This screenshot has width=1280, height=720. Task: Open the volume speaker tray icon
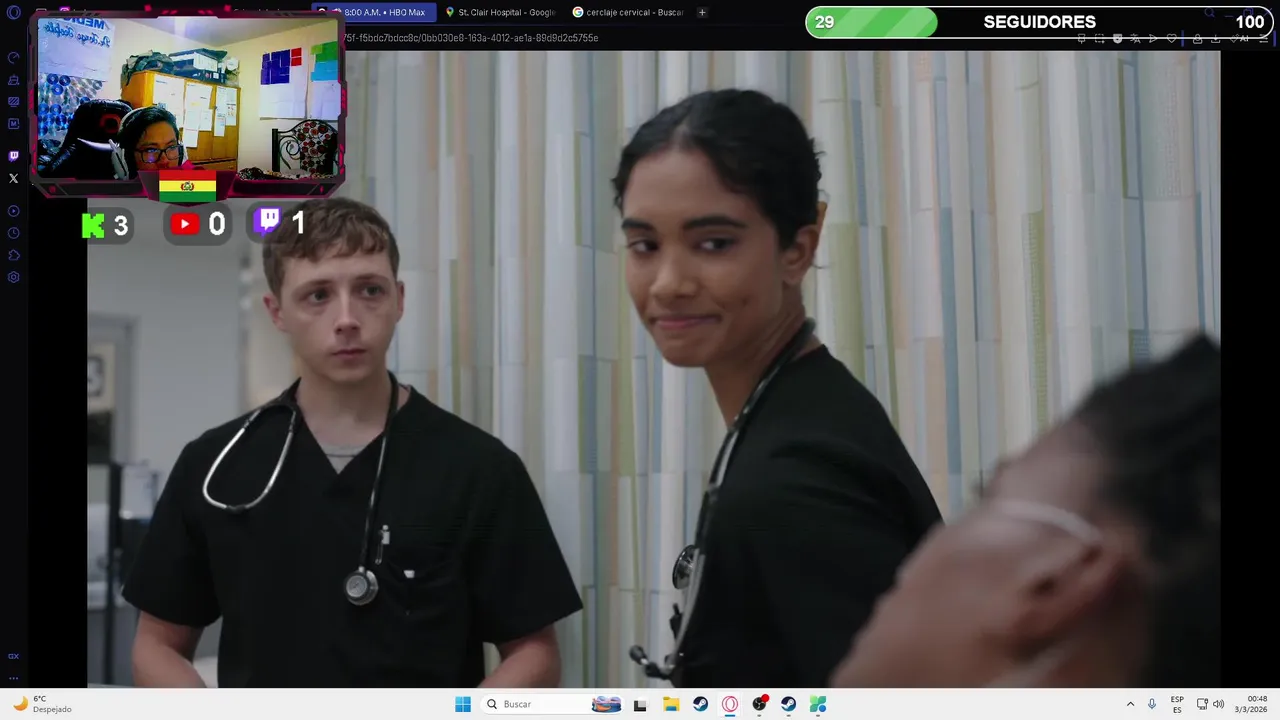(x=1218, y=704)
